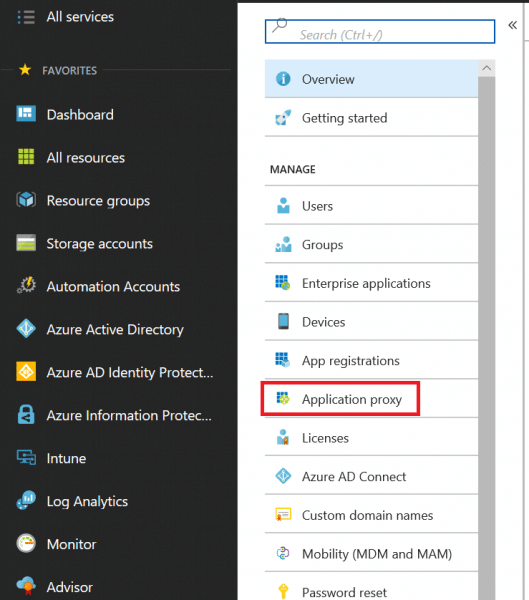This screenshot has width=529, height=600.
Task: Click the menu's vertical scrollbar track
Action: click(487, 338)
